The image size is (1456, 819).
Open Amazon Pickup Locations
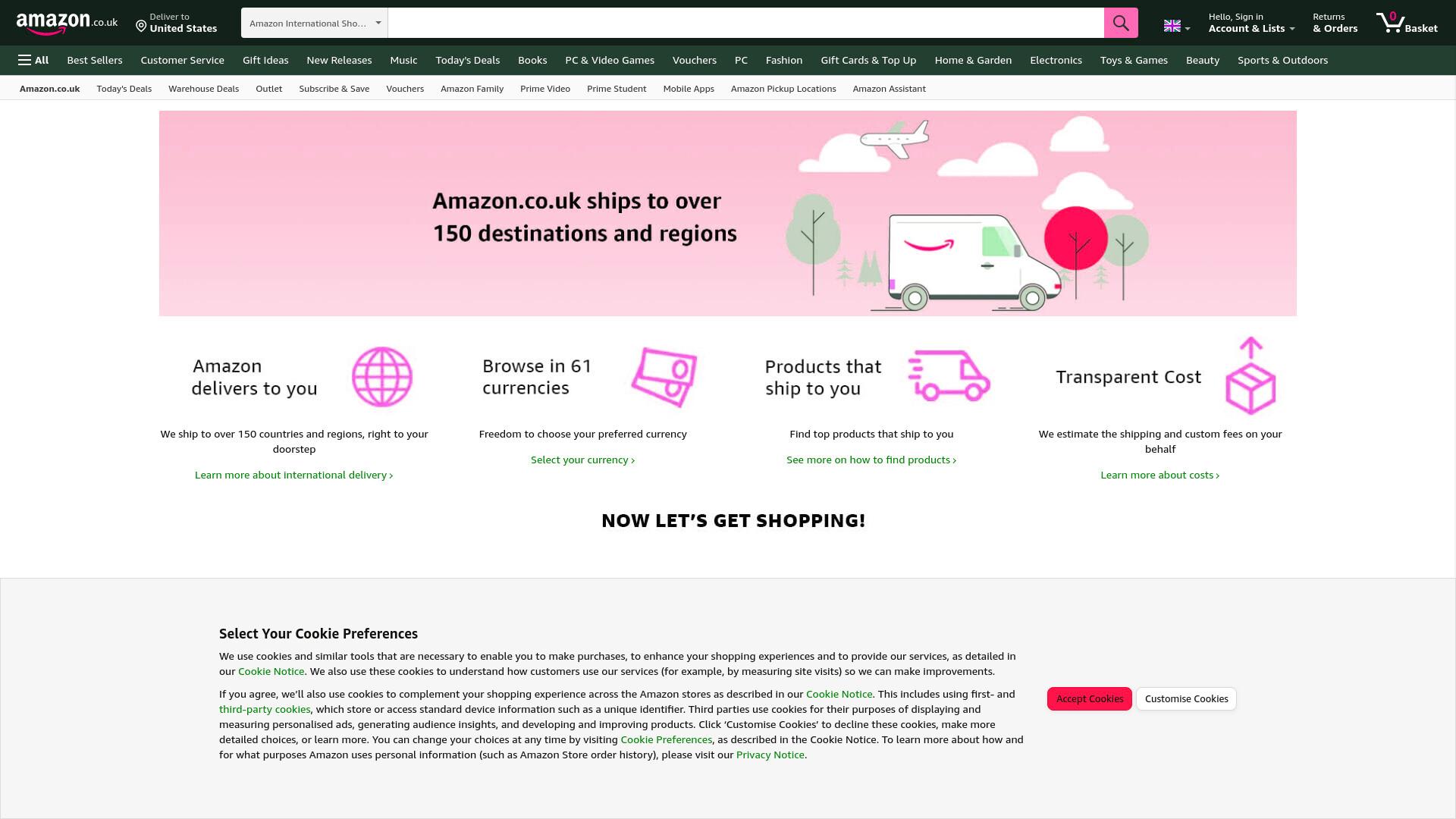[783, 89]
